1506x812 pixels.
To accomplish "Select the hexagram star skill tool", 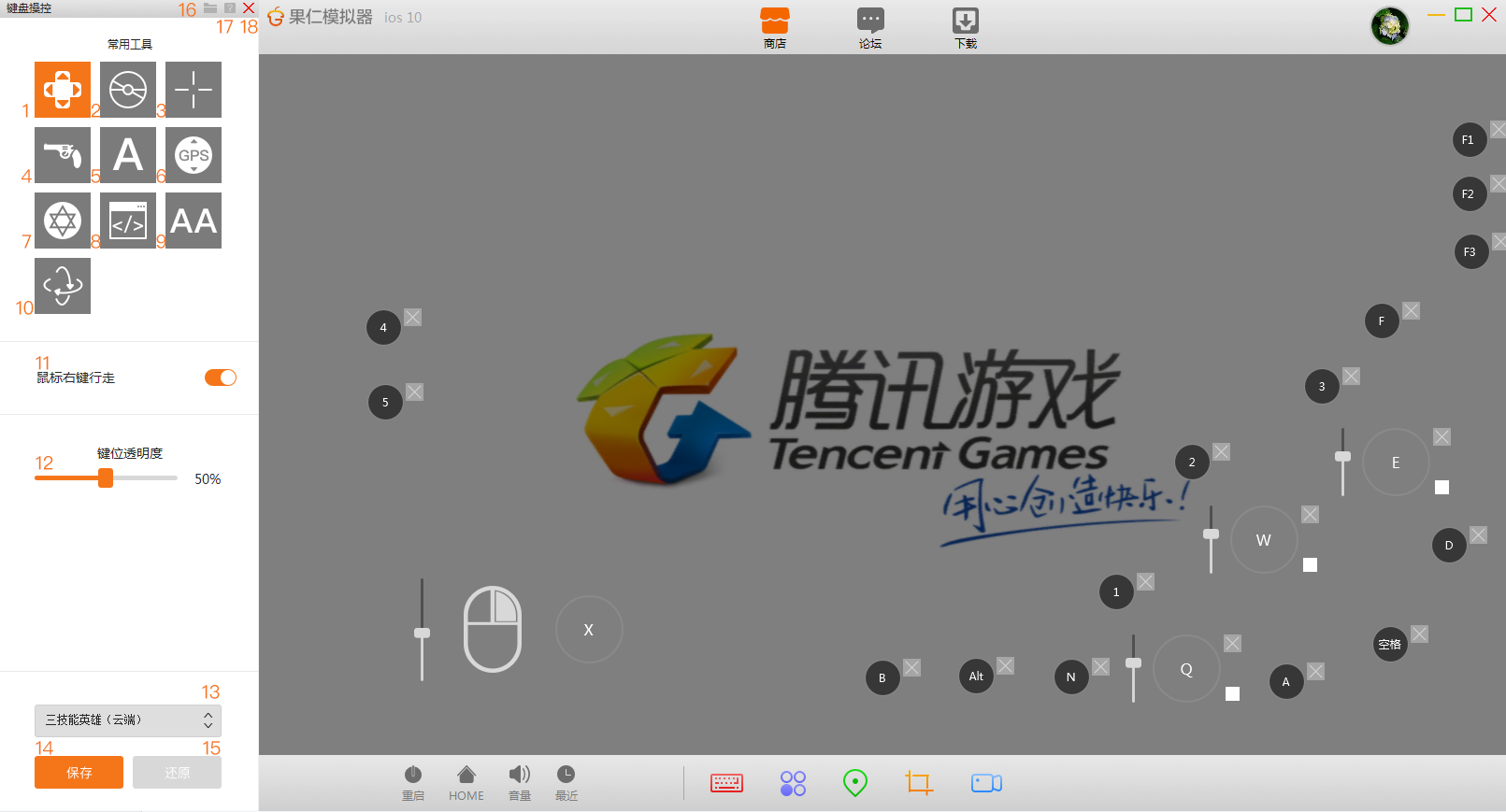I will pyautogui.click(x=63, y=221).
